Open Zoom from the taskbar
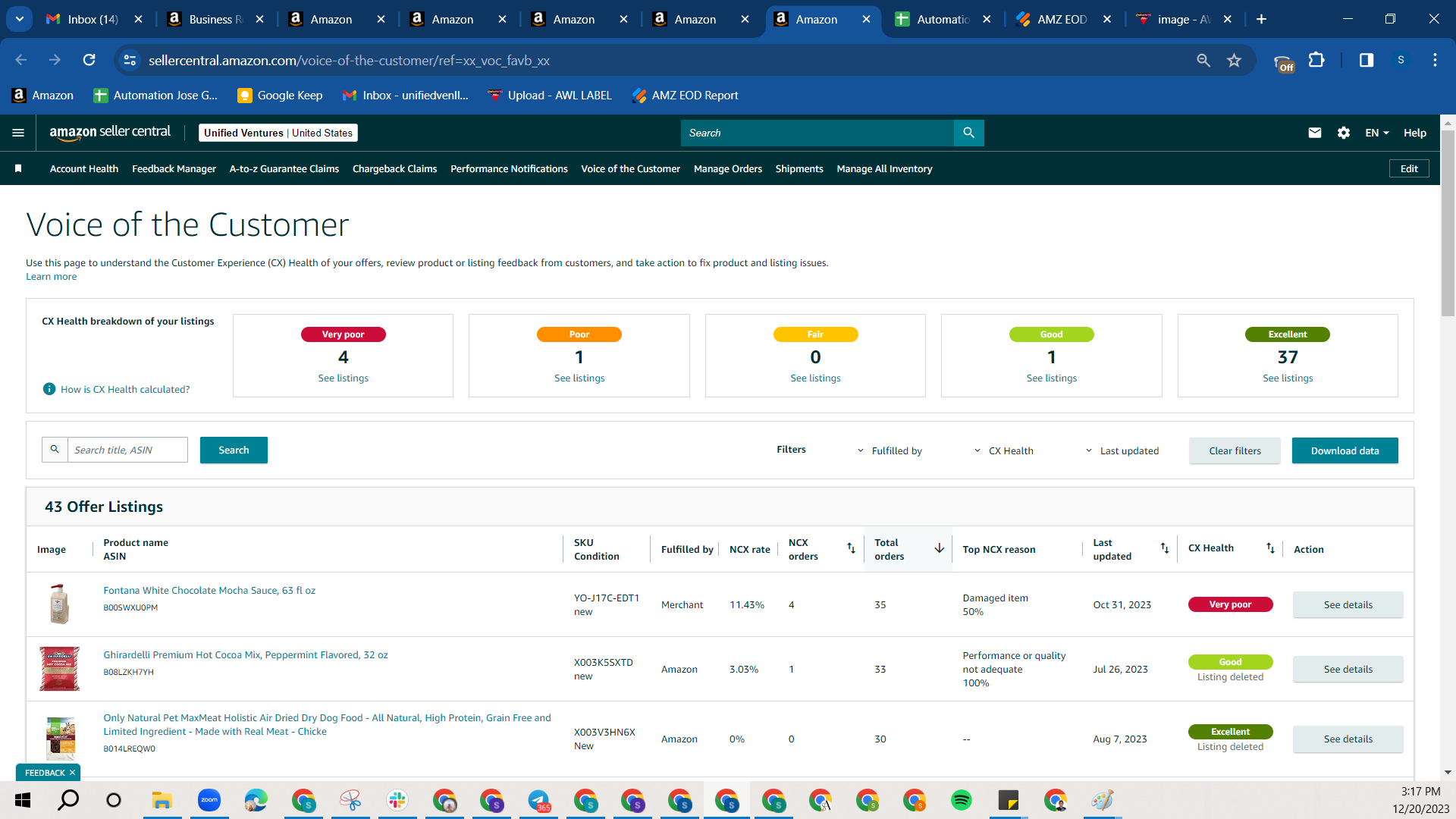 tap(209, 800)
